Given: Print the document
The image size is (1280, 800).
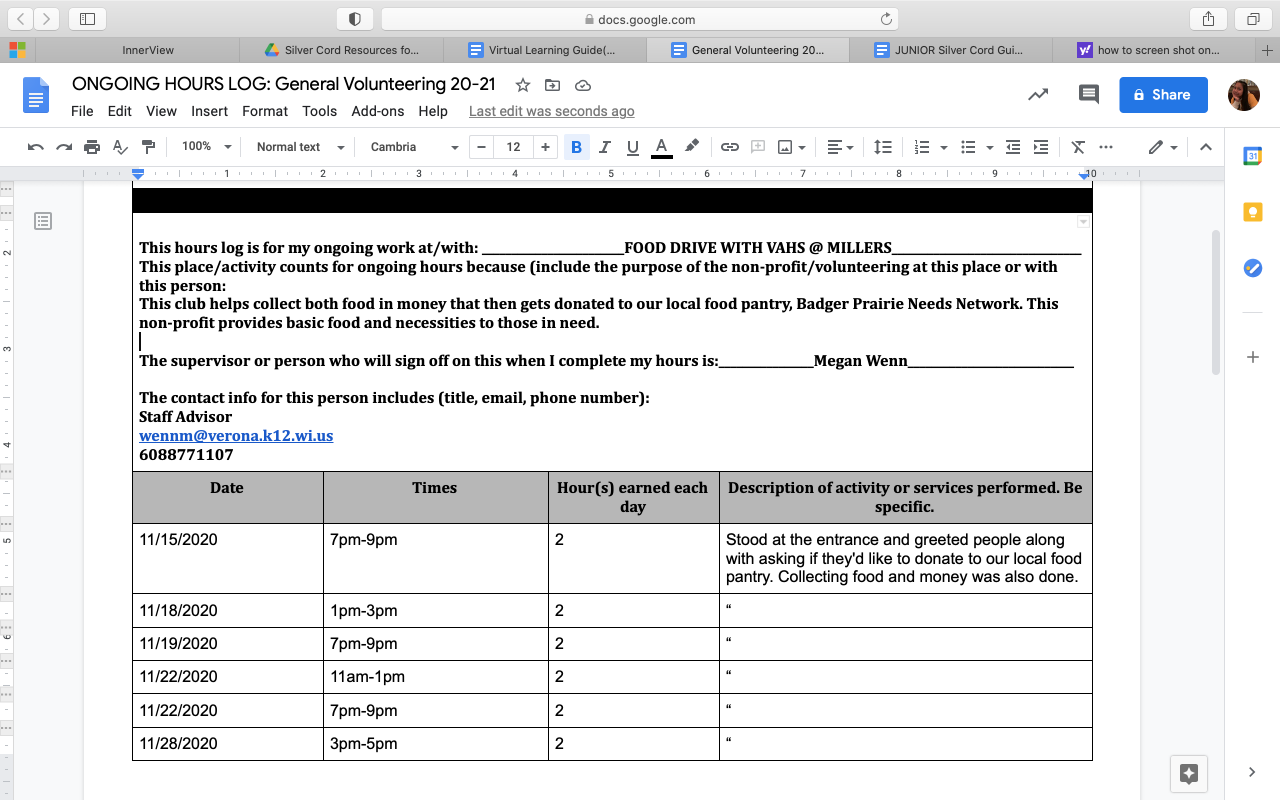Looking at the screenshot, I should point(92,147).
